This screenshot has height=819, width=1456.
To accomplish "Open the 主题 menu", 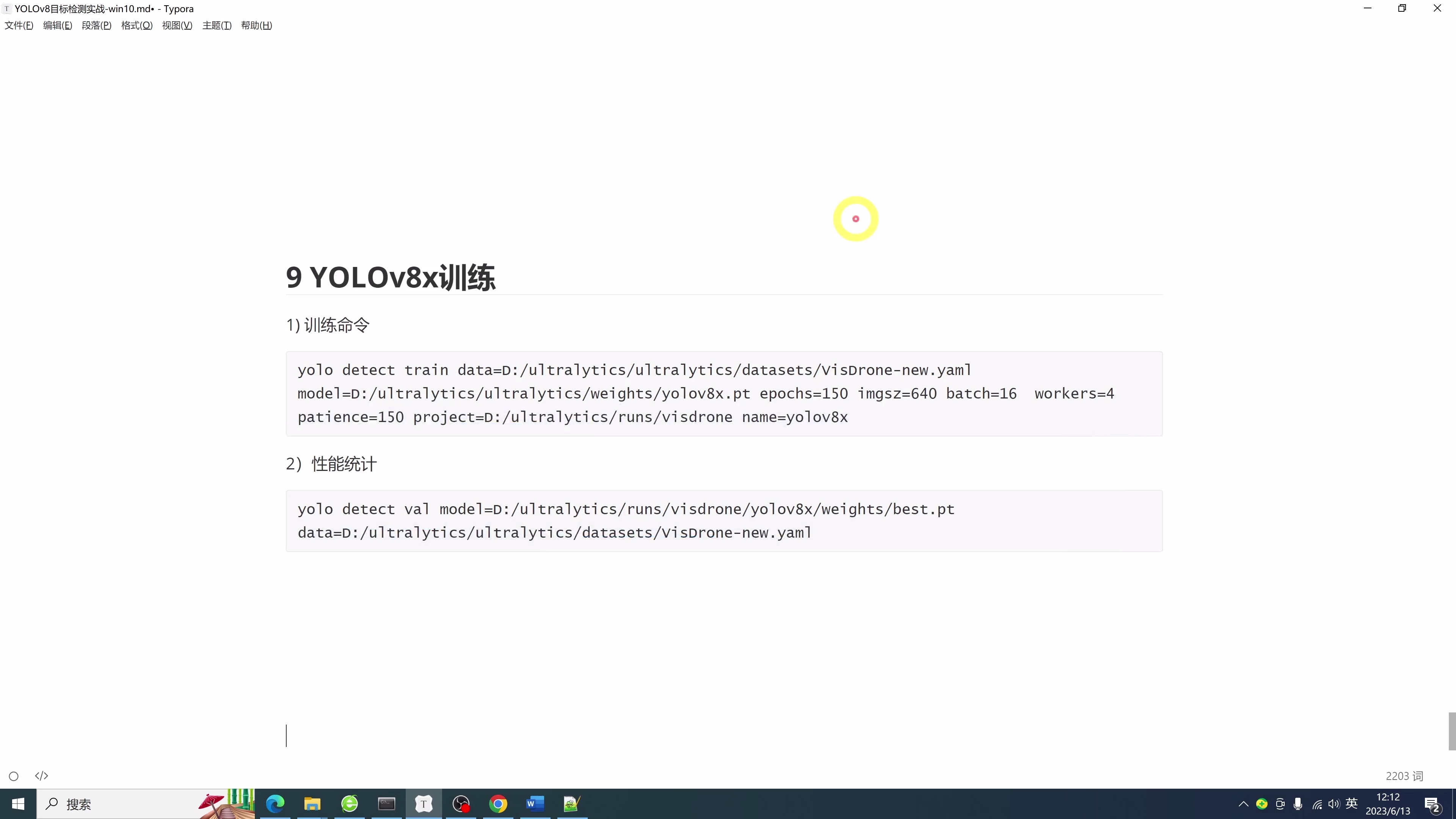I will [217, 25].
